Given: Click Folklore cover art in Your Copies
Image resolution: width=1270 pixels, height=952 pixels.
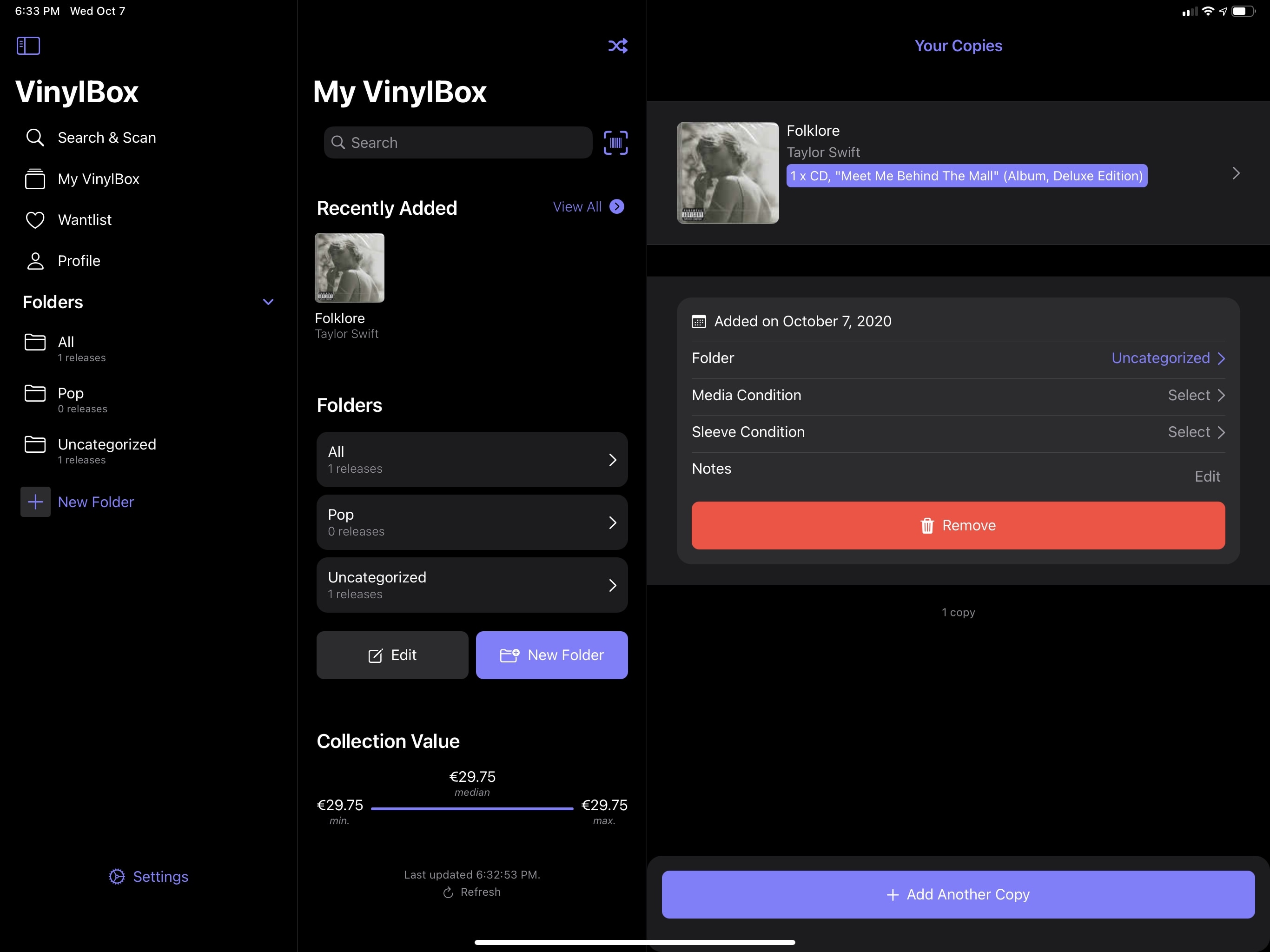Looking at the screenshot, I should [728, 173].
